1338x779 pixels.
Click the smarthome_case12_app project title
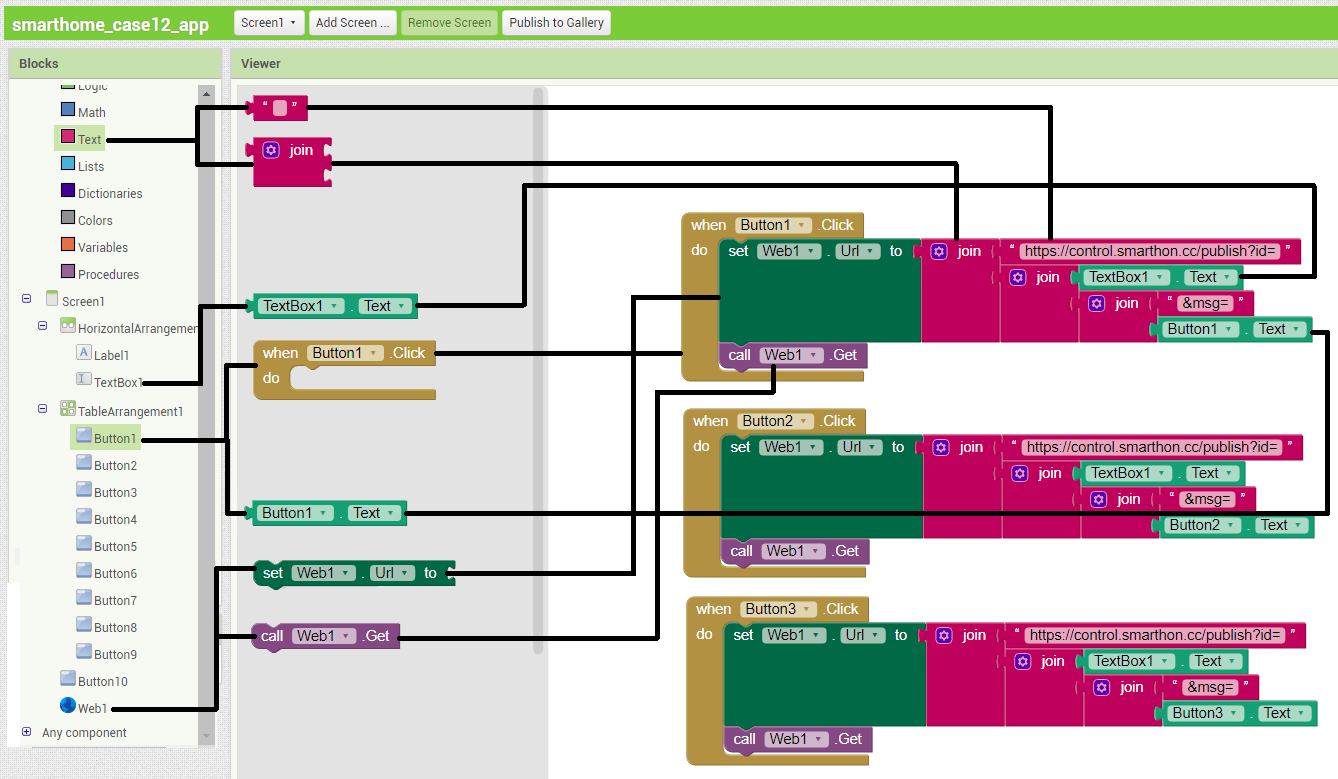[111, 24]
